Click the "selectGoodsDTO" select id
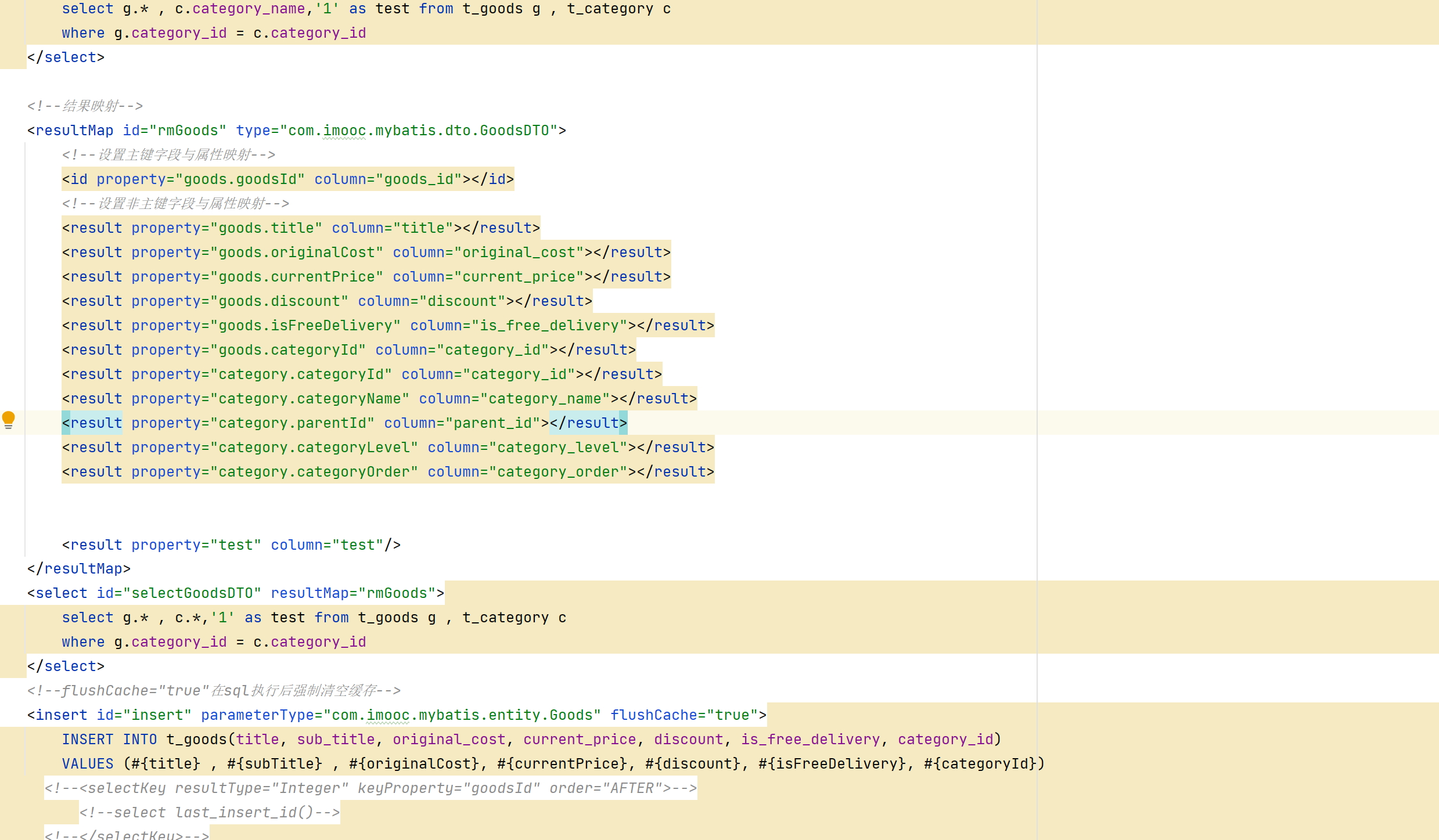 (192, 593)
